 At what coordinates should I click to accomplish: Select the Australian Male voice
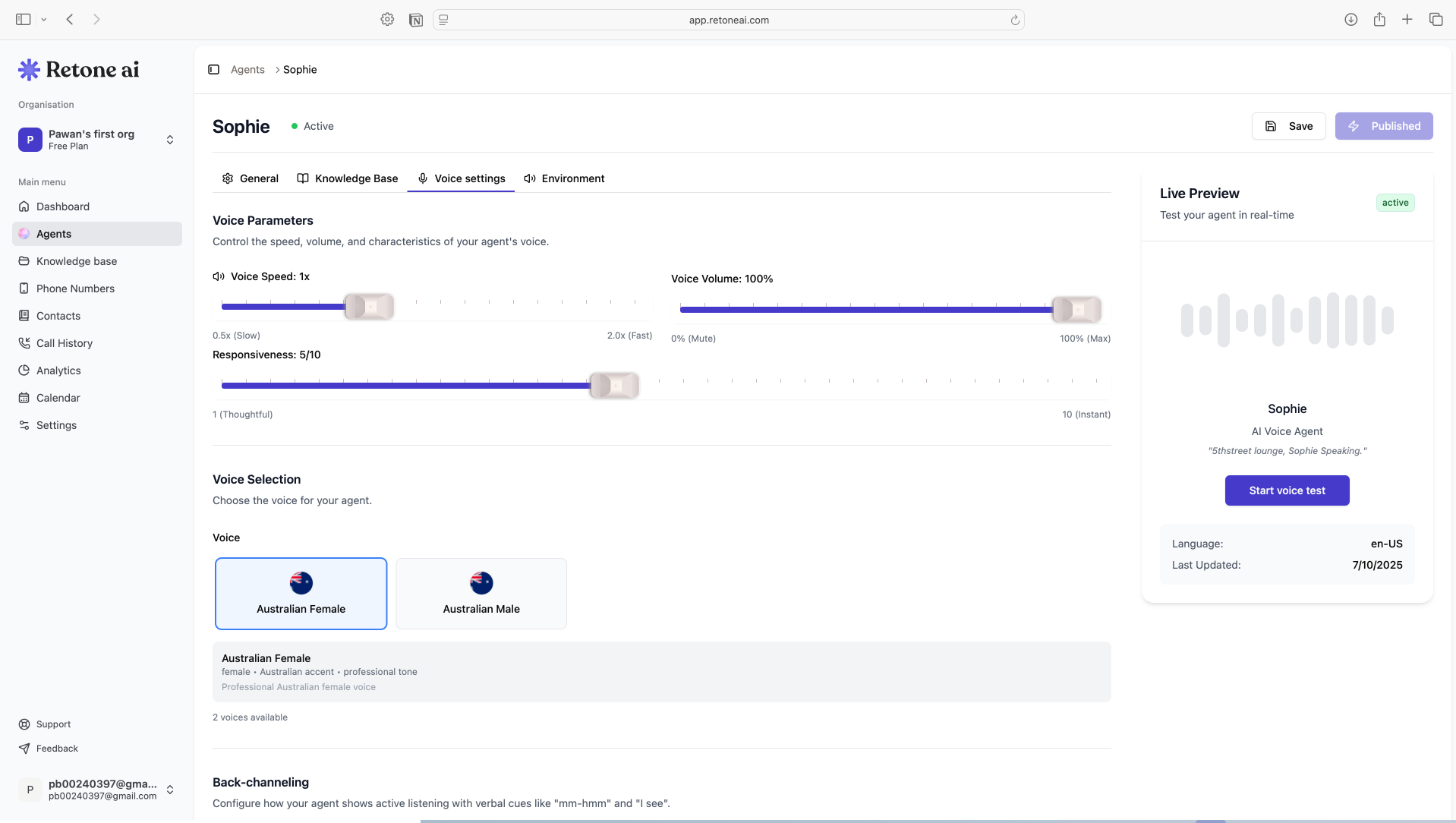click(481, 594)
